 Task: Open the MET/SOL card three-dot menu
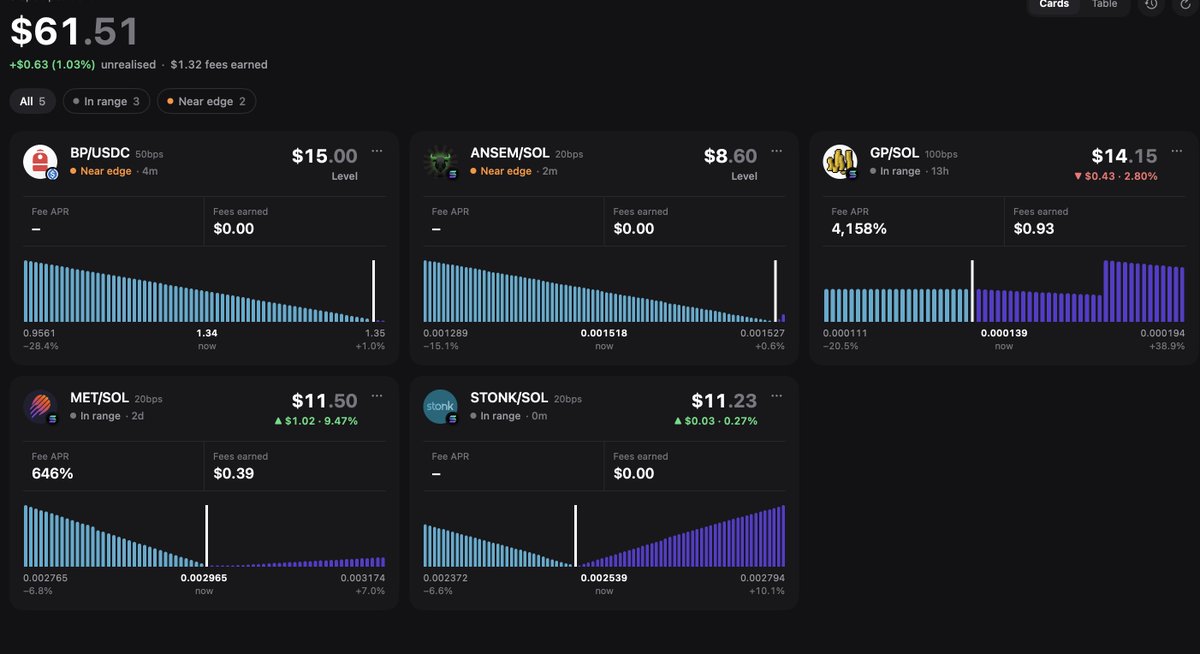click(x=377, y=396)
